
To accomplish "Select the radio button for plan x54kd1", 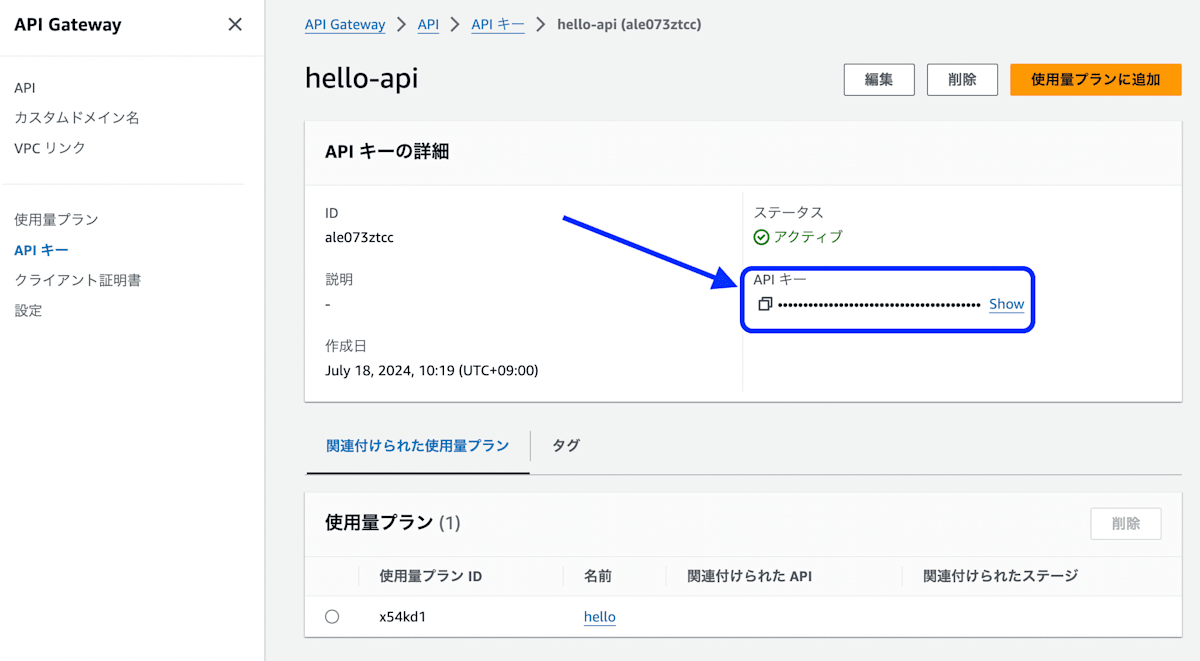I will (x=332, y=617).
